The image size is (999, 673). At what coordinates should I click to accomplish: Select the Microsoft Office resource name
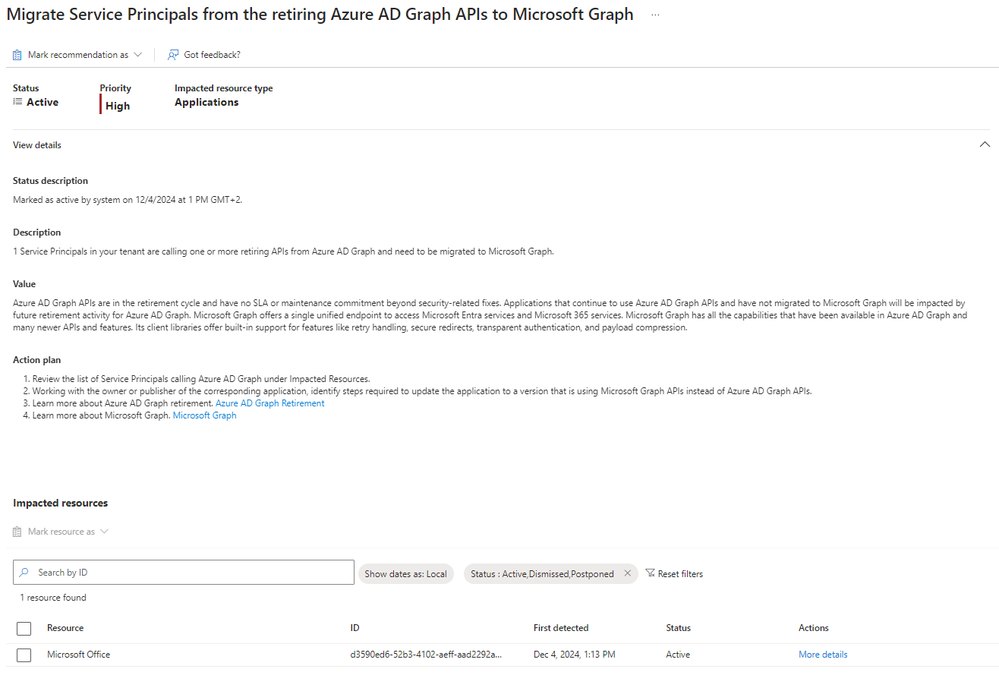(x=78, y=655)
